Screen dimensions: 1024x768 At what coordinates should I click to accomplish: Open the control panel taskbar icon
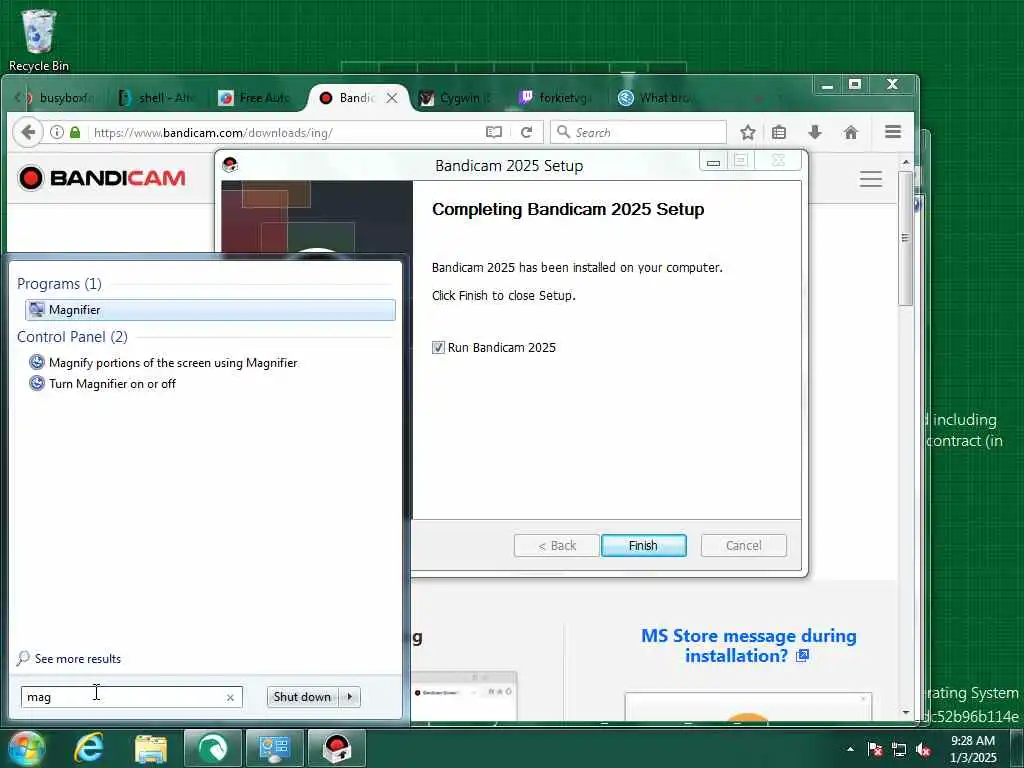274,748
